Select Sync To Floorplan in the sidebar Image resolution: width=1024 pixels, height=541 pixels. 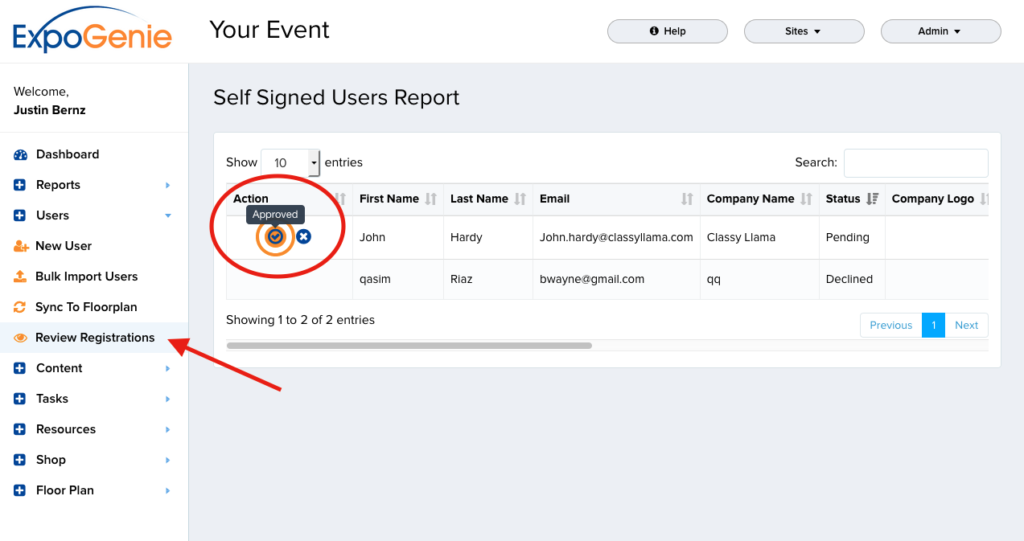(x=86, y=307)
